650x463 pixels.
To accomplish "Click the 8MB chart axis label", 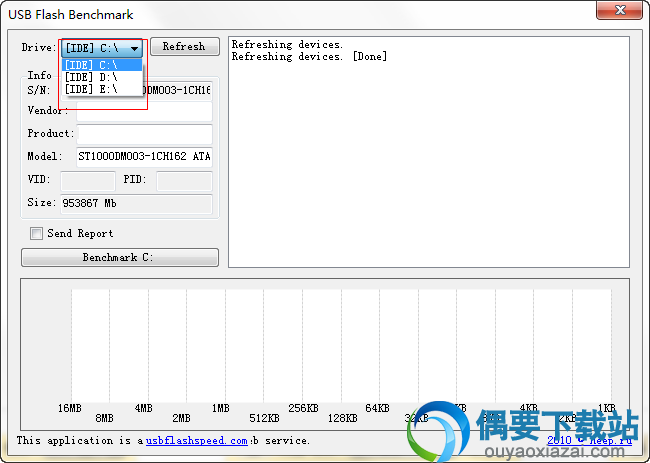I will (104, 418).
